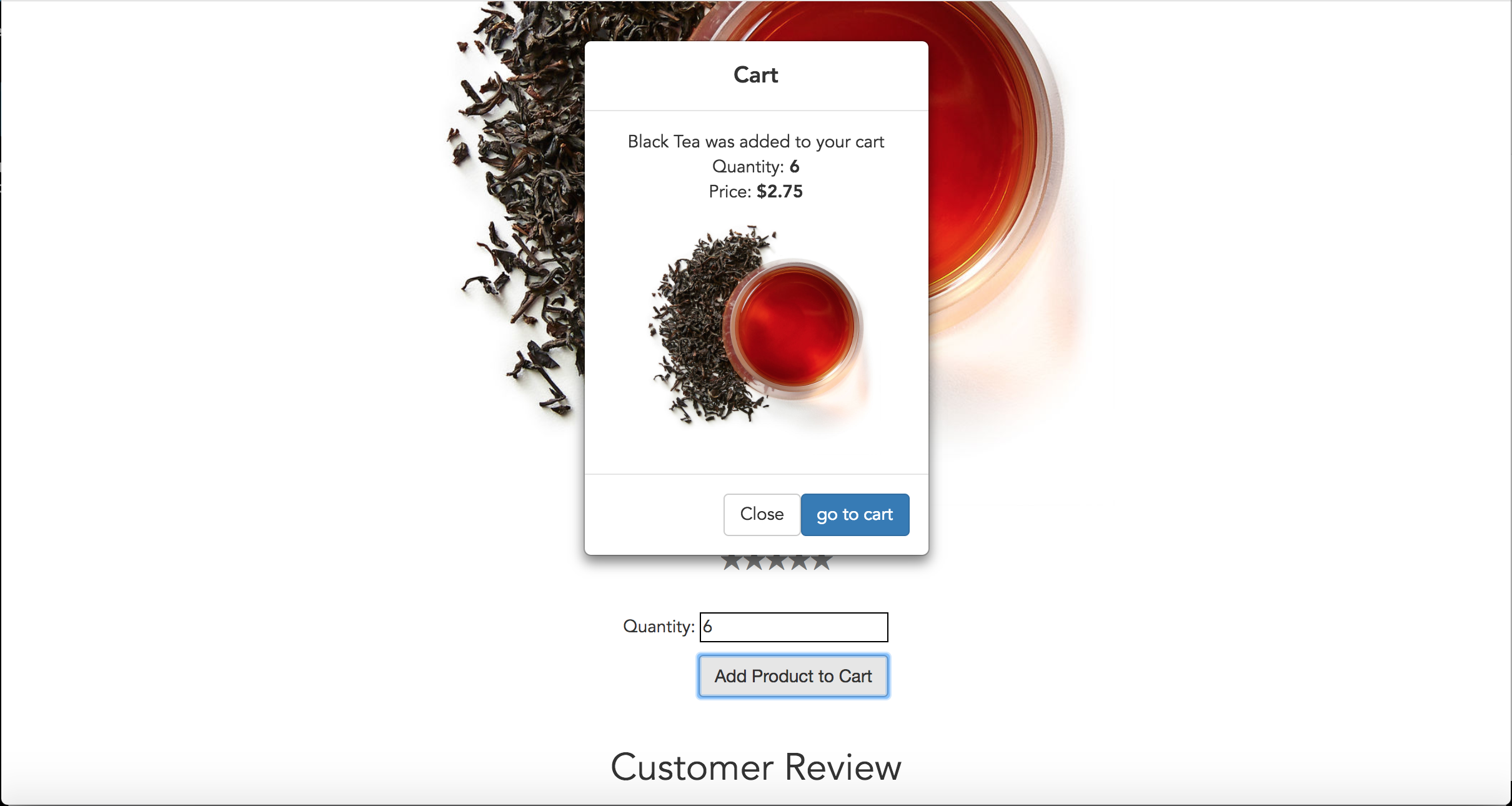Viewport: 1512px width, 806px height.
Task: Click the bold $2.75 price value
Action: (x=780, y=192)
